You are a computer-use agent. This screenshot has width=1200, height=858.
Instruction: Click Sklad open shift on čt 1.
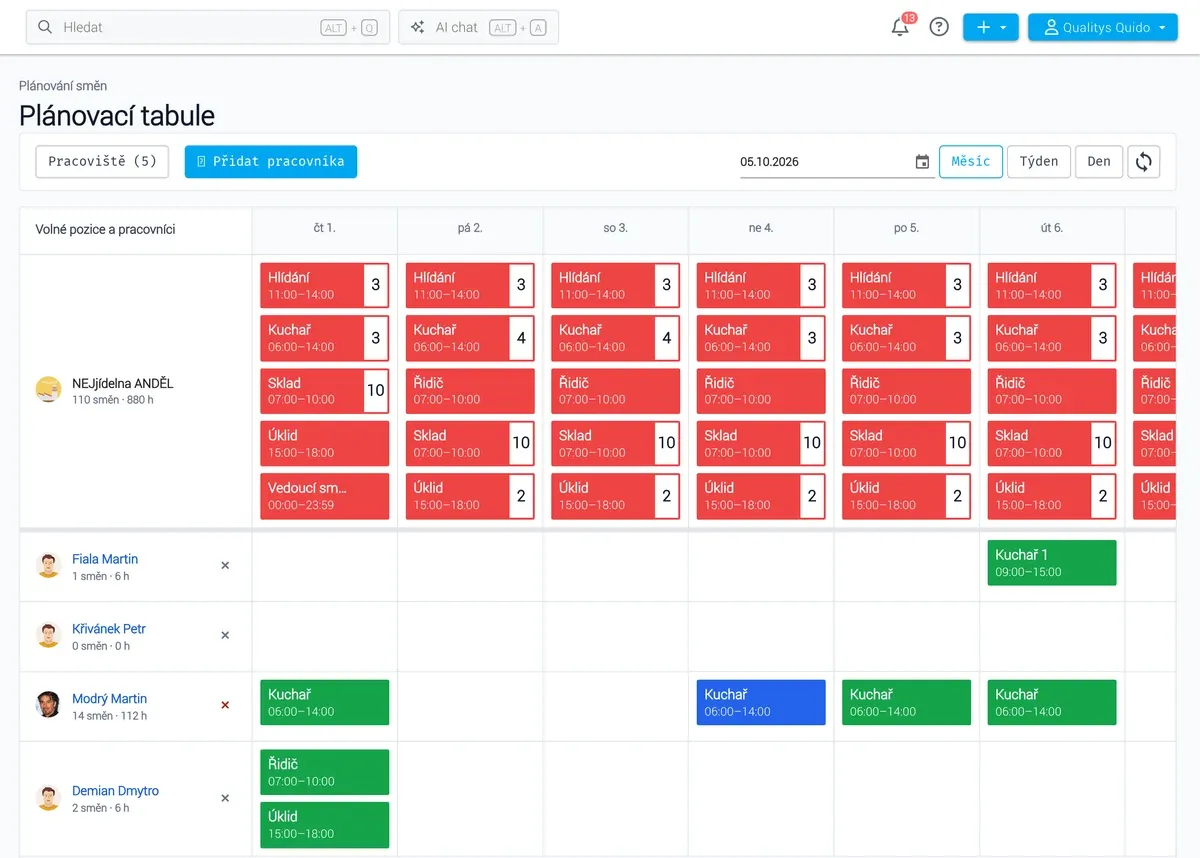pos(325,391)
